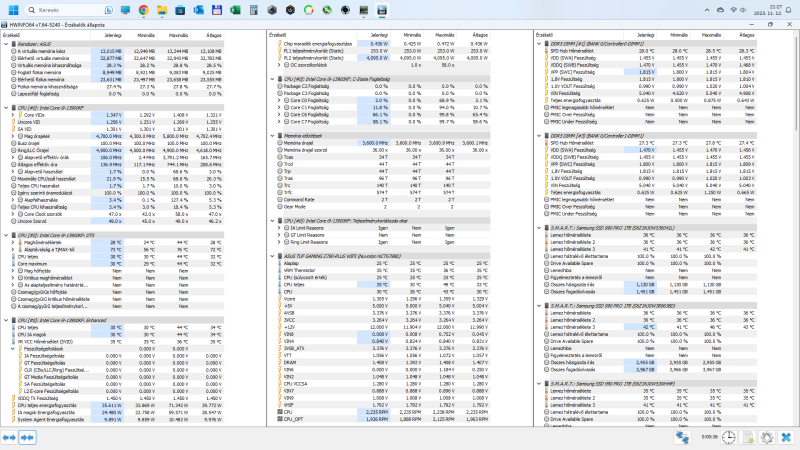
Task: Expand the Mag órajelek row
Action: 13,136
